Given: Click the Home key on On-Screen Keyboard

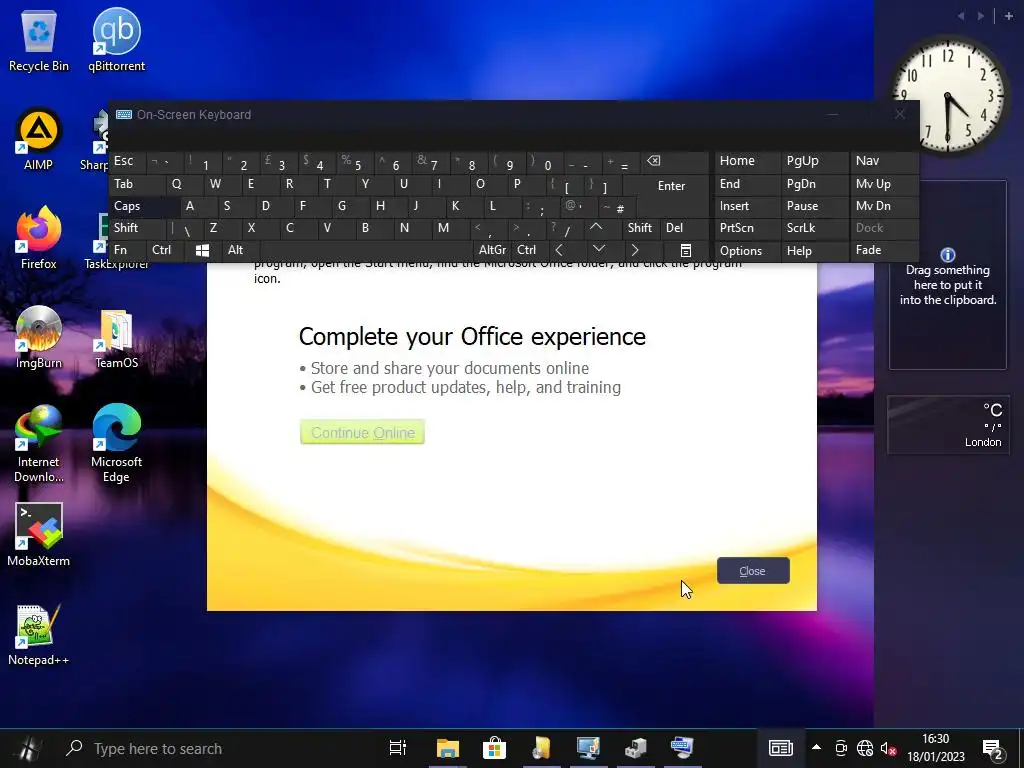Looking at the screenshot, I should (747, 161).
